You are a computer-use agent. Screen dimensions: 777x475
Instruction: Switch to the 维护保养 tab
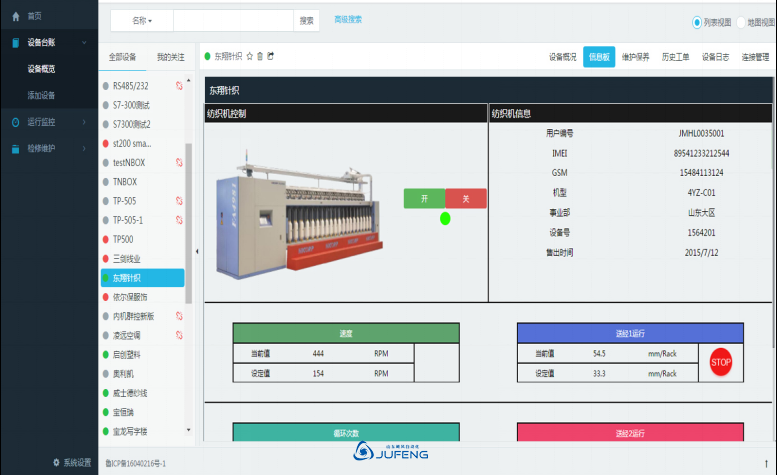[x=635, y=57]
